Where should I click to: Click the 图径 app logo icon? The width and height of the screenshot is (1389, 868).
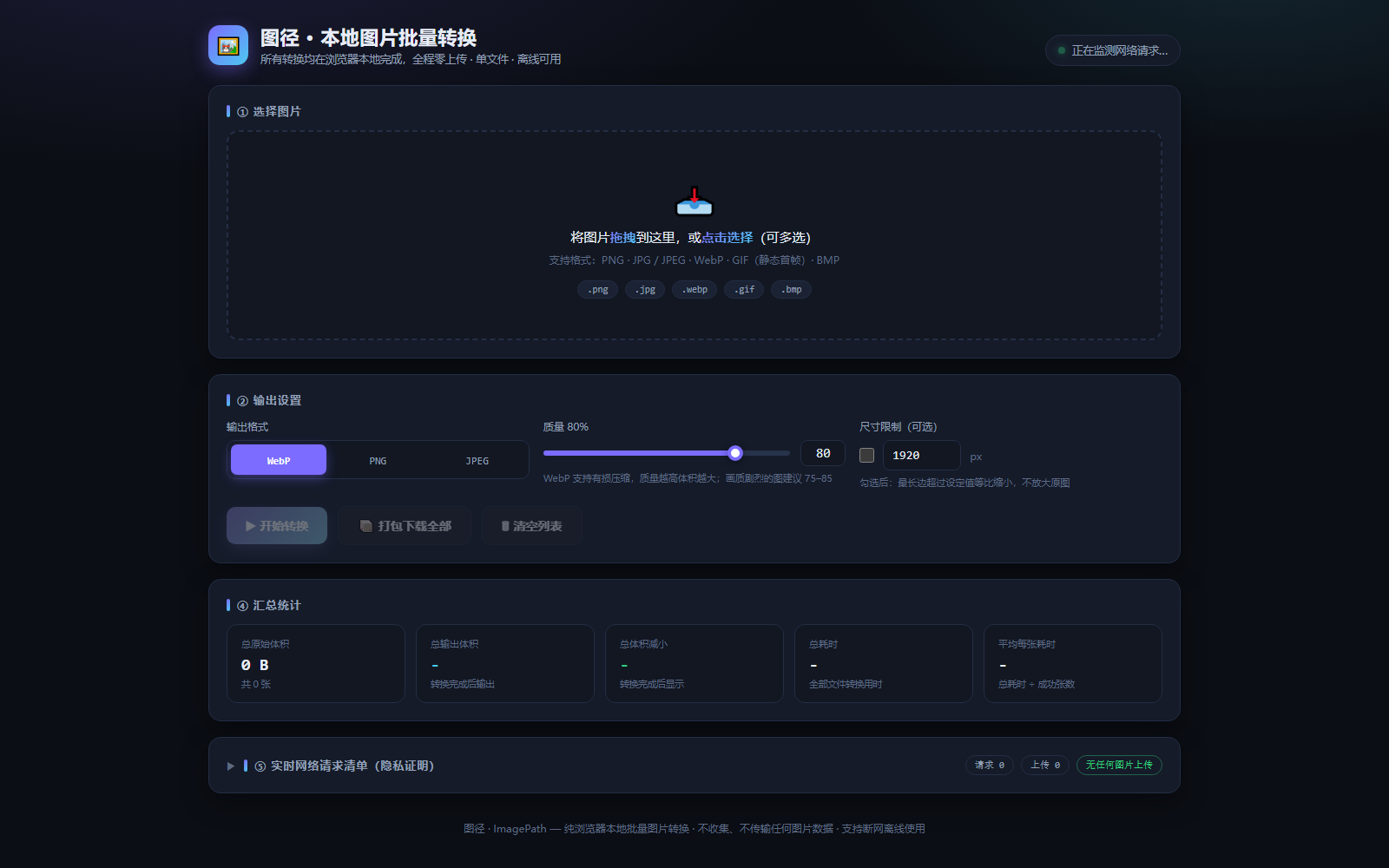228,45
